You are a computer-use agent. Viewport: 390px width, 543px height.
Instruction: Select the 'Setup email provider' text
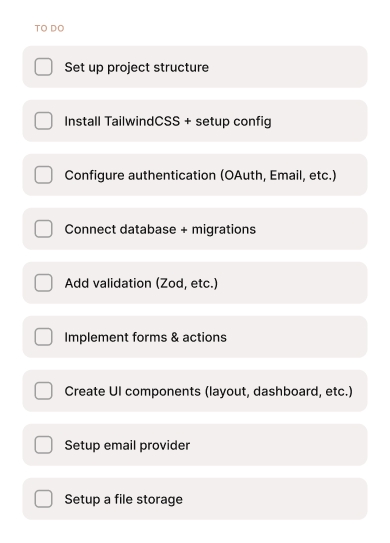(127, 445)
